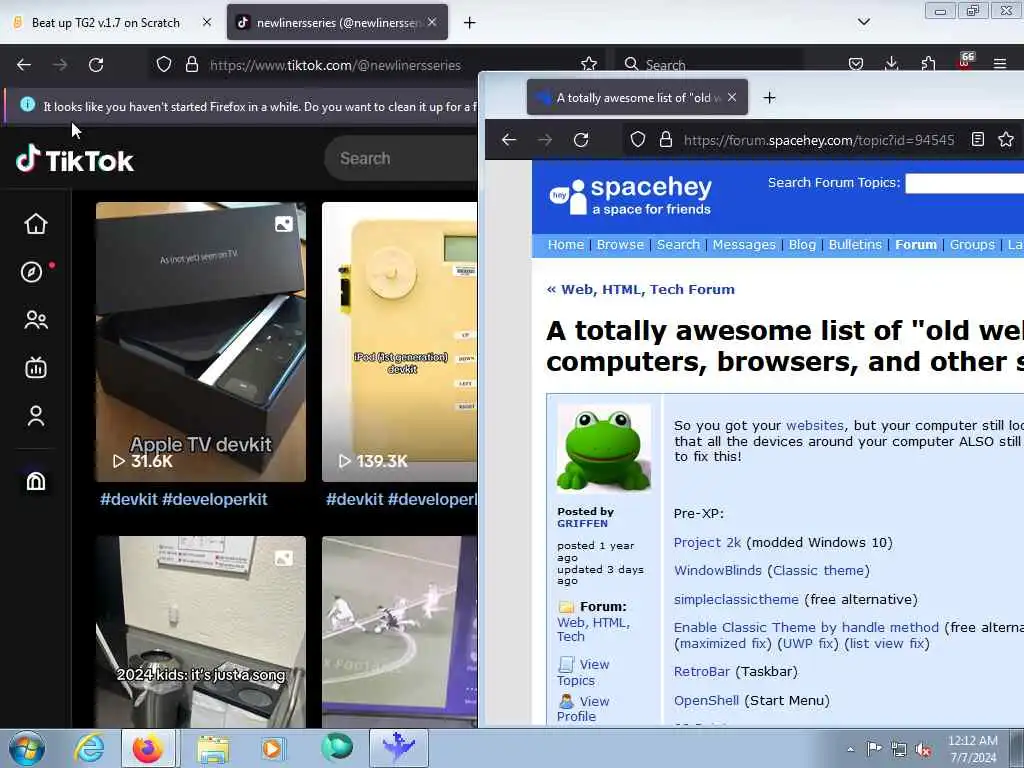Click the green frog avatar image

603,449
